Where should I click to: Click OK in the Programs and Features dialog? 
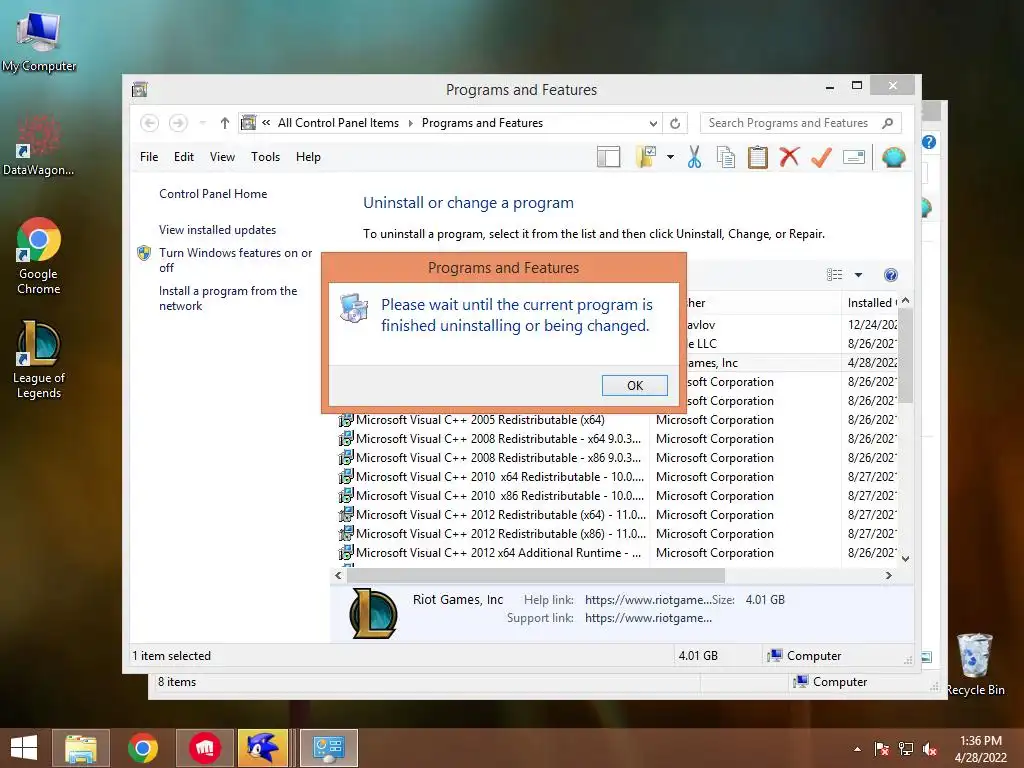[634, 385]
